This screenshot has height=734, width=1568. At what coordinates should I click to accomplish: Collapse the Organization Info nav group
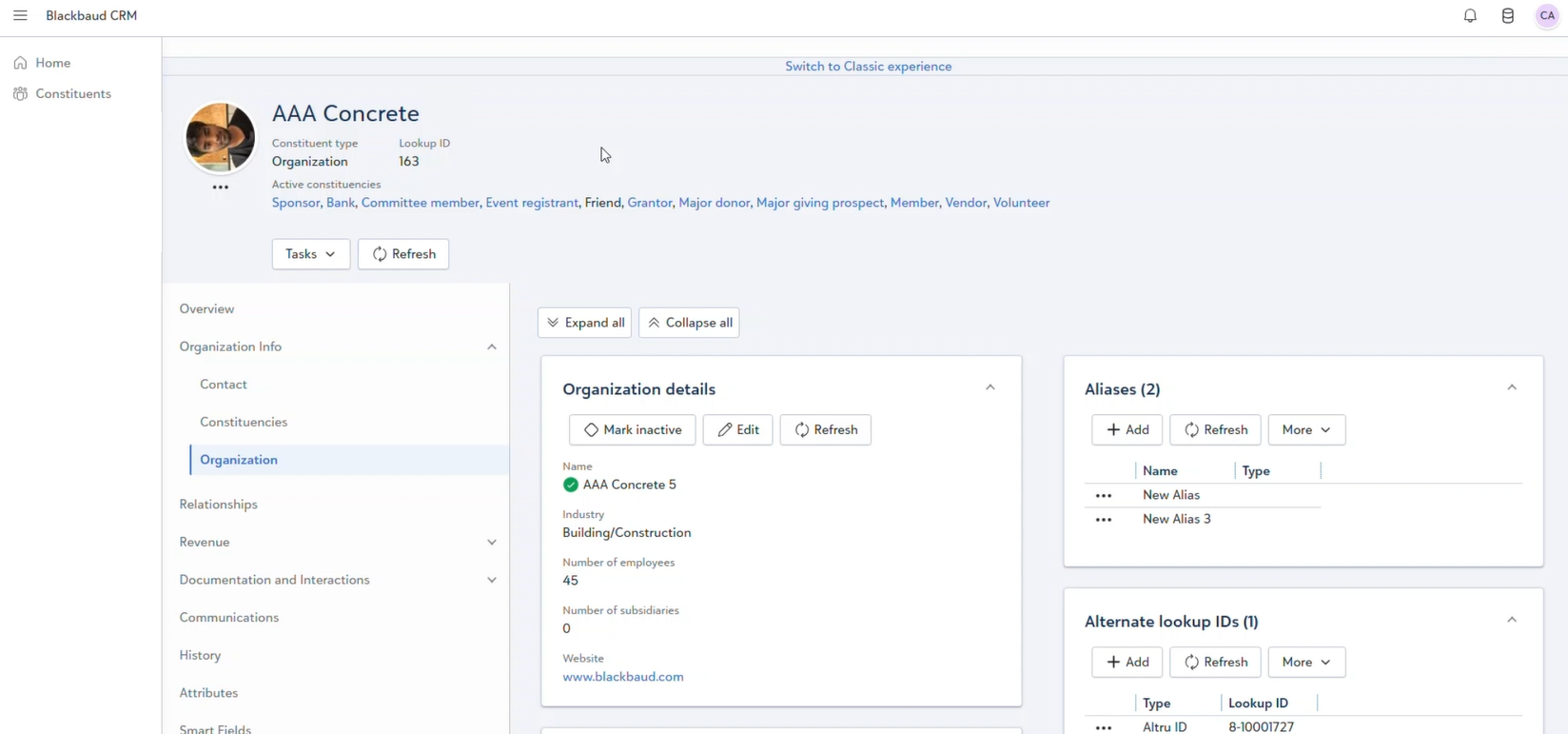point(492,347)
